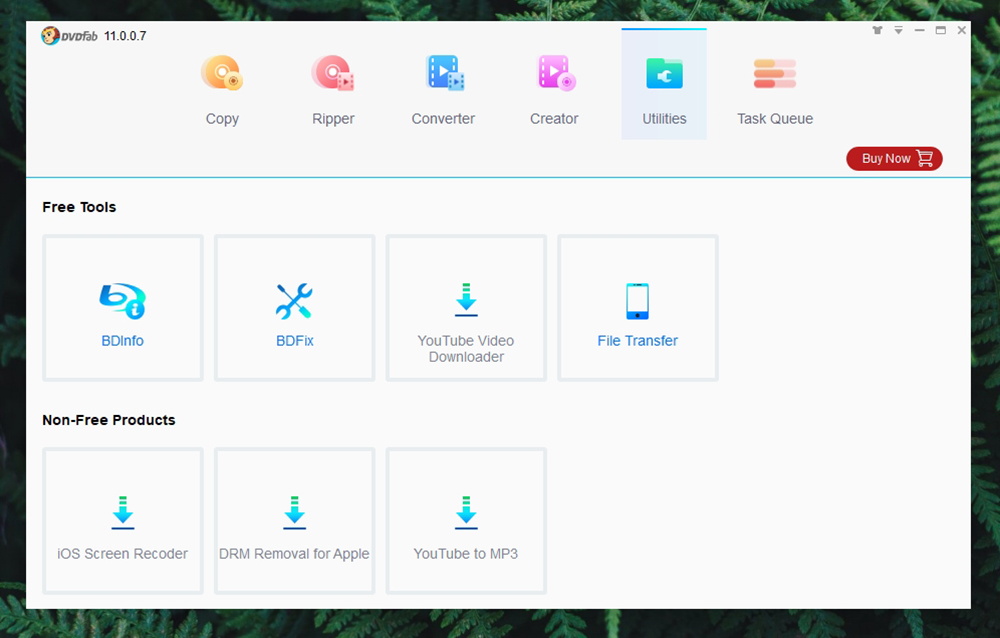The height and width of the screenshot is (638, 1000).
Task: Select the Utilities folder icon
Action: click(664, 73)
